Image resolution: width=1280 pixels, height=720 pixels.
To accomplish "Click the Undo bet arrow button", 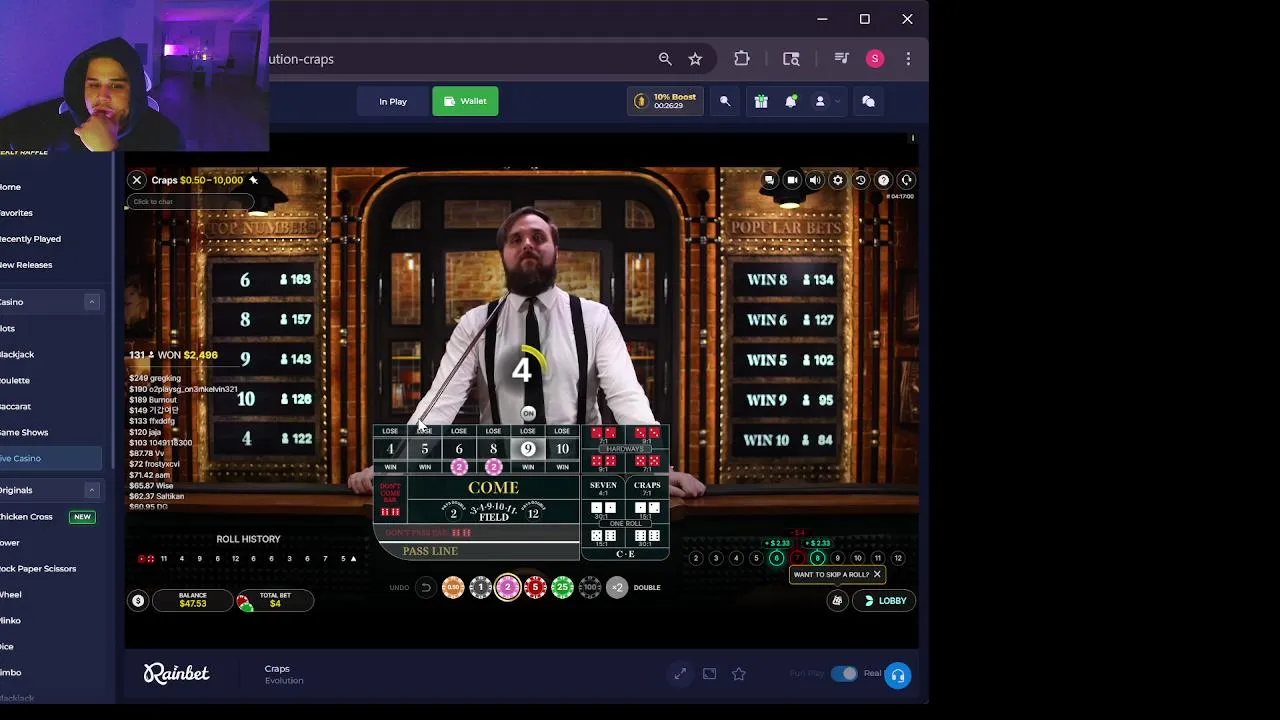I will click(x=426, y=587).
